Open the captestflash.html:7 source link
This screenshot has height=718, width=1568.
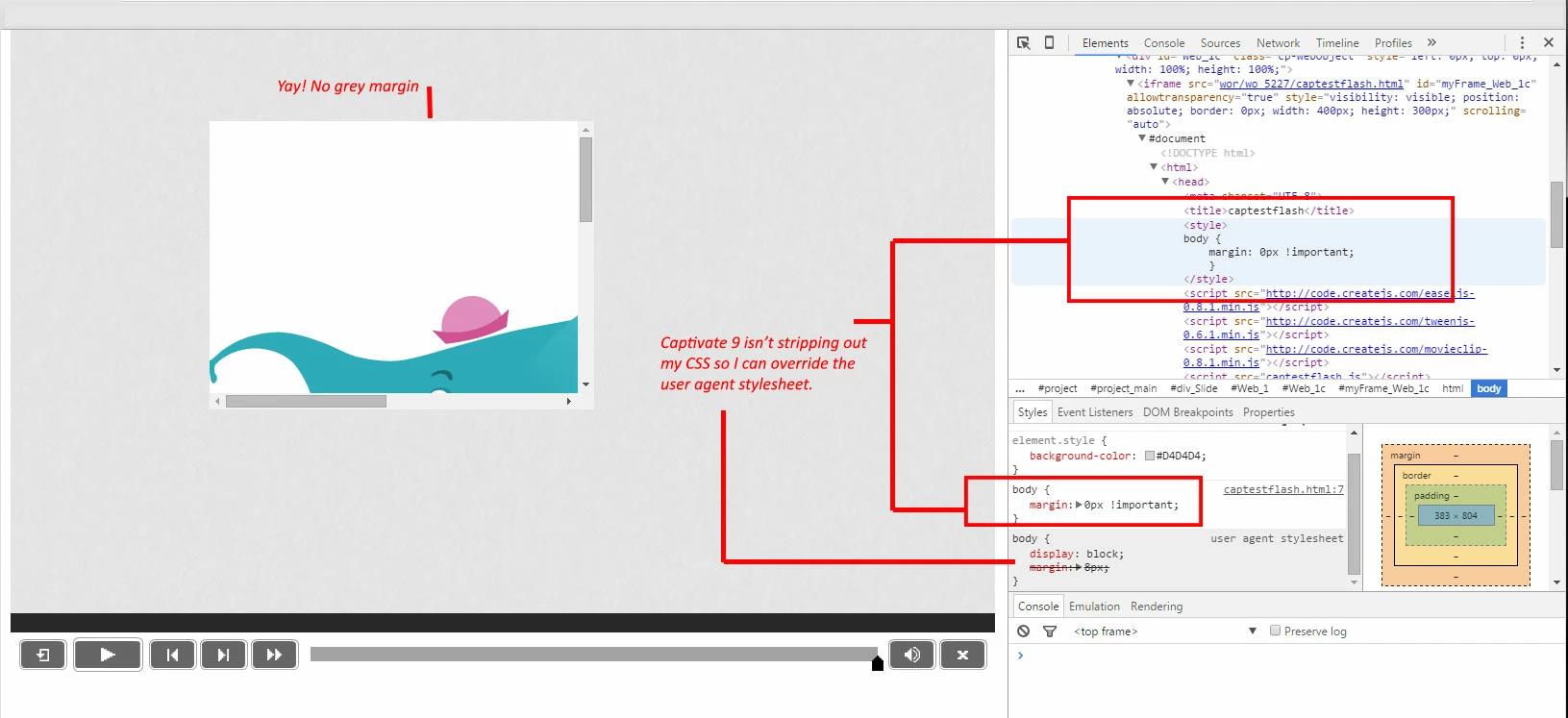(1283, 489)
